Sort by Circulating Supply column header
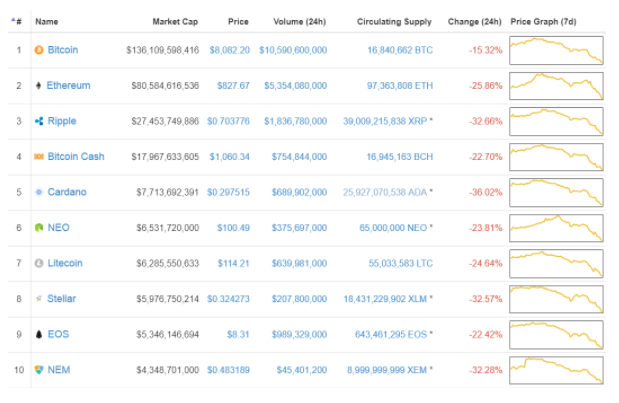This screenshot has height=403, width=619. 395,20
